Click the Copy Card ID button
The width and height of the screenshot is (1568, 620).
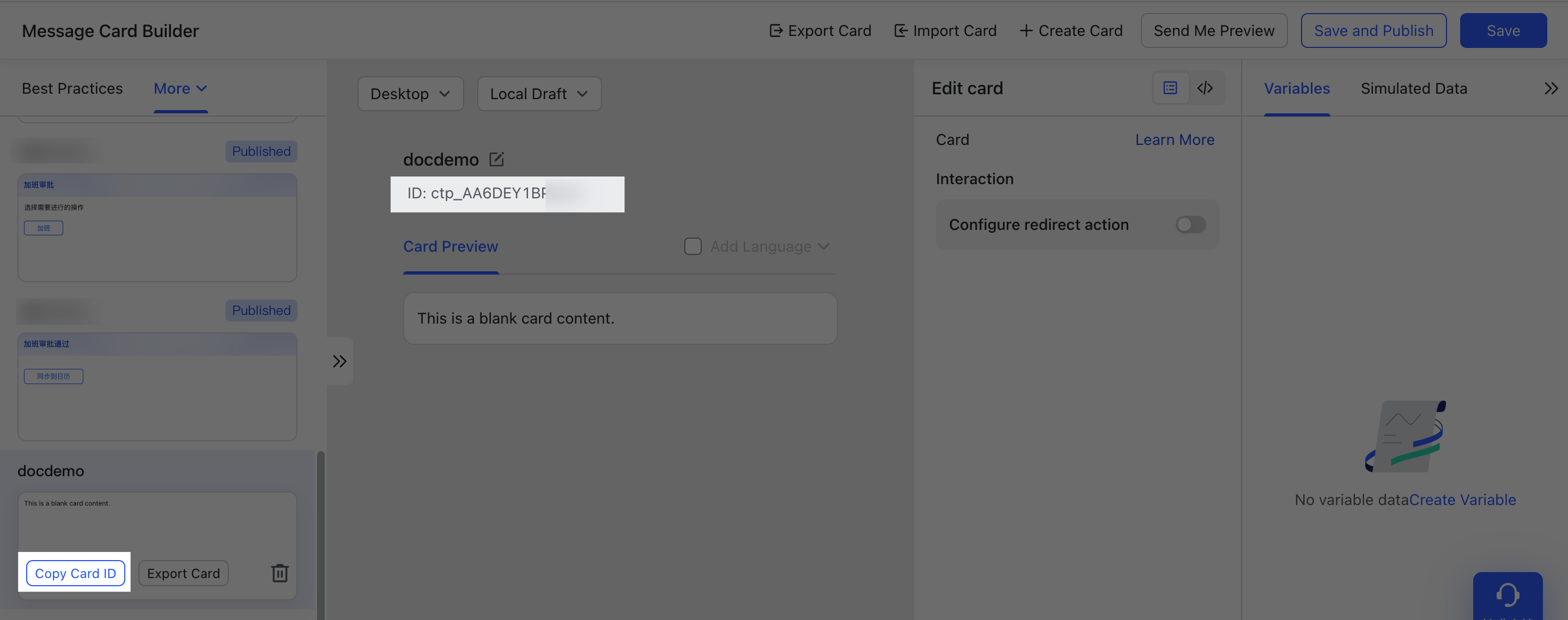76,573
